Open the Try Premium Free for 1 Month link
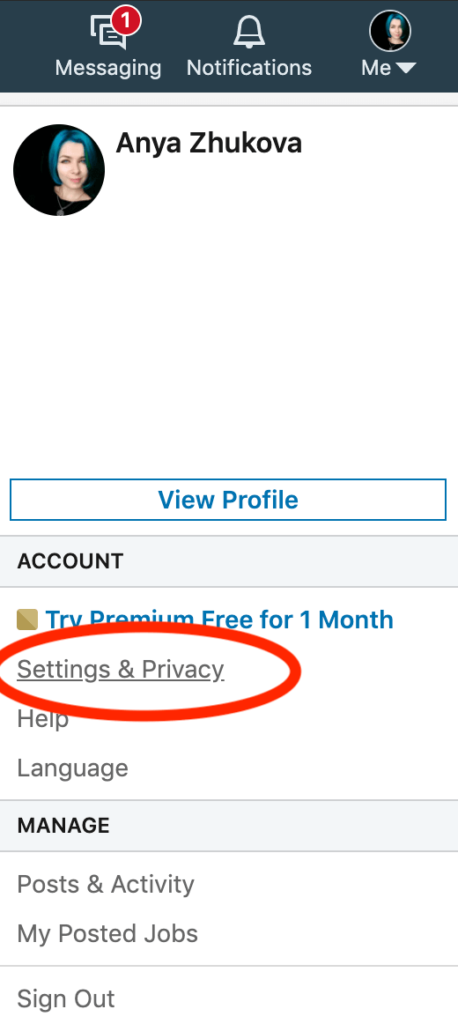 [220, 619]
